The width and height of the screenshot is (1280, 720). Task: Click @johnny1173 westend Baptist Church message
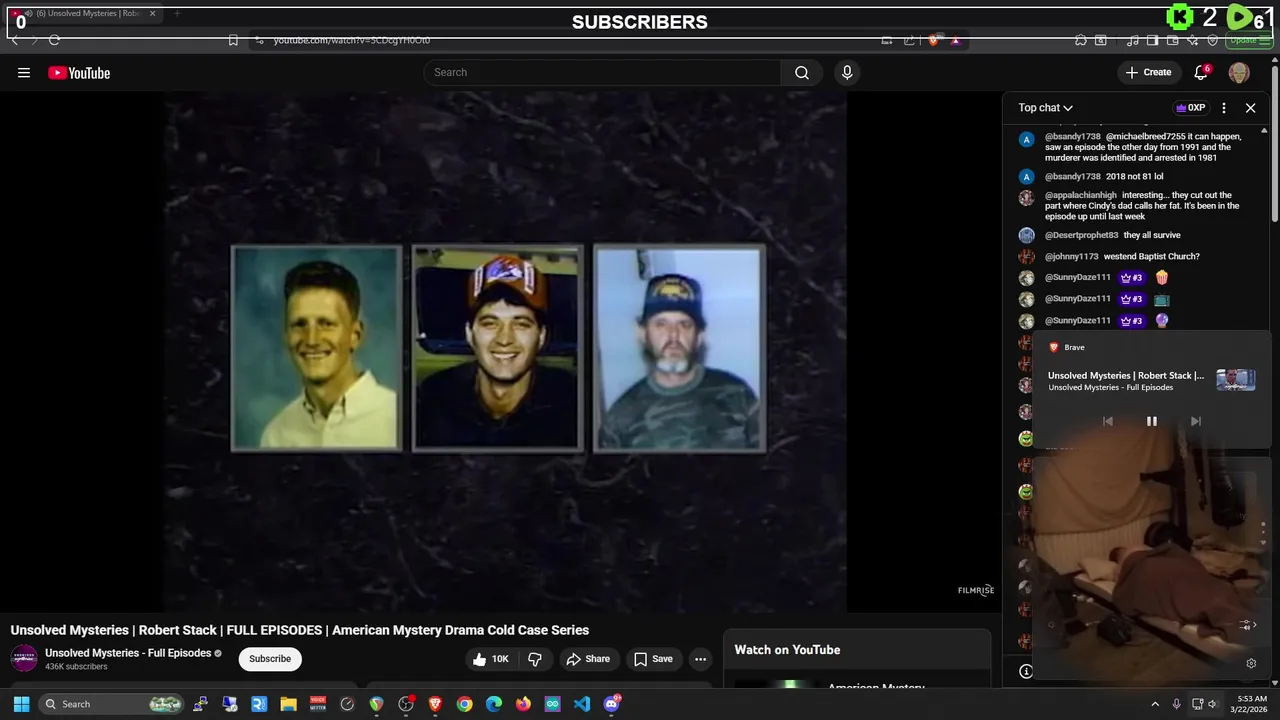pos(1122,256)
